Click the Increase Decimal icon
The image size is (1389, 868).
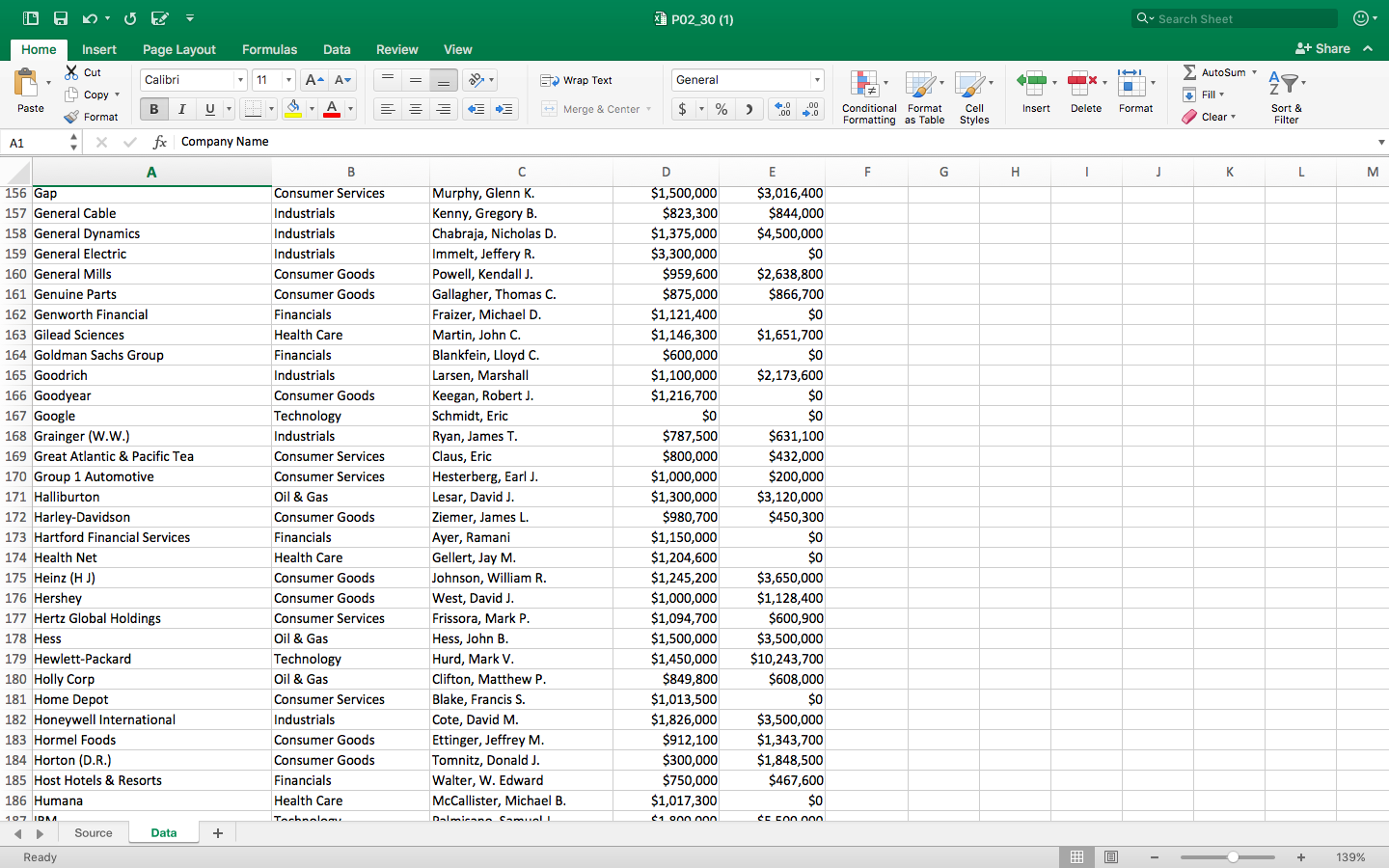(x=782, y=109)
